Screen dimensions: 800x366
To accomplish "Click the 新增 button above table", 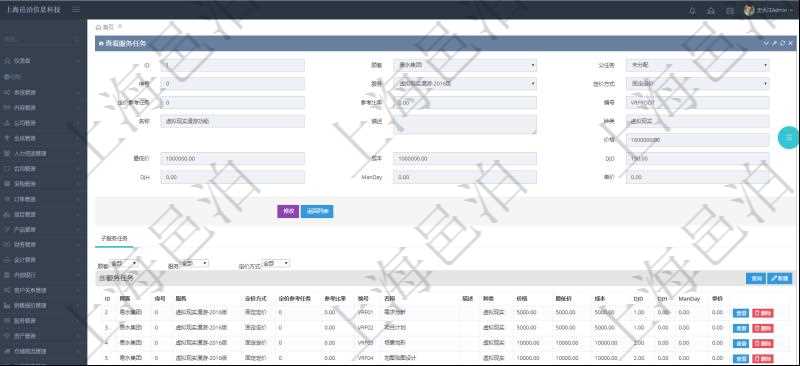I will pyautogui.click(x=780, y=278).
